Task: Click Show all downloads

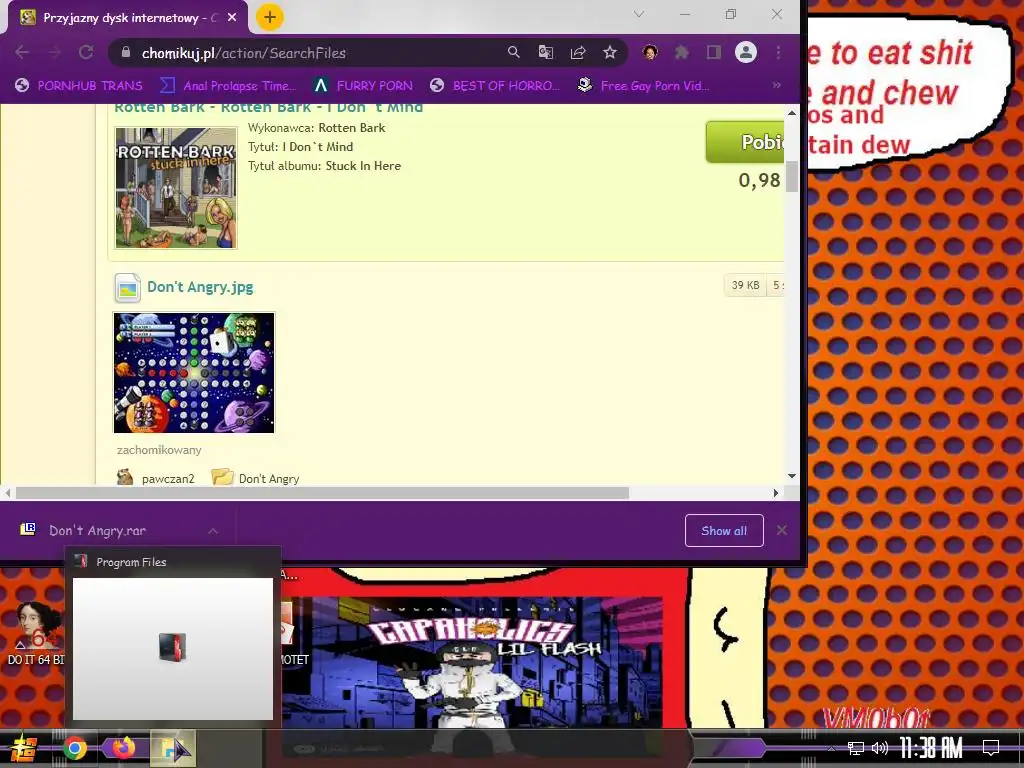Action: pos(724,531)
